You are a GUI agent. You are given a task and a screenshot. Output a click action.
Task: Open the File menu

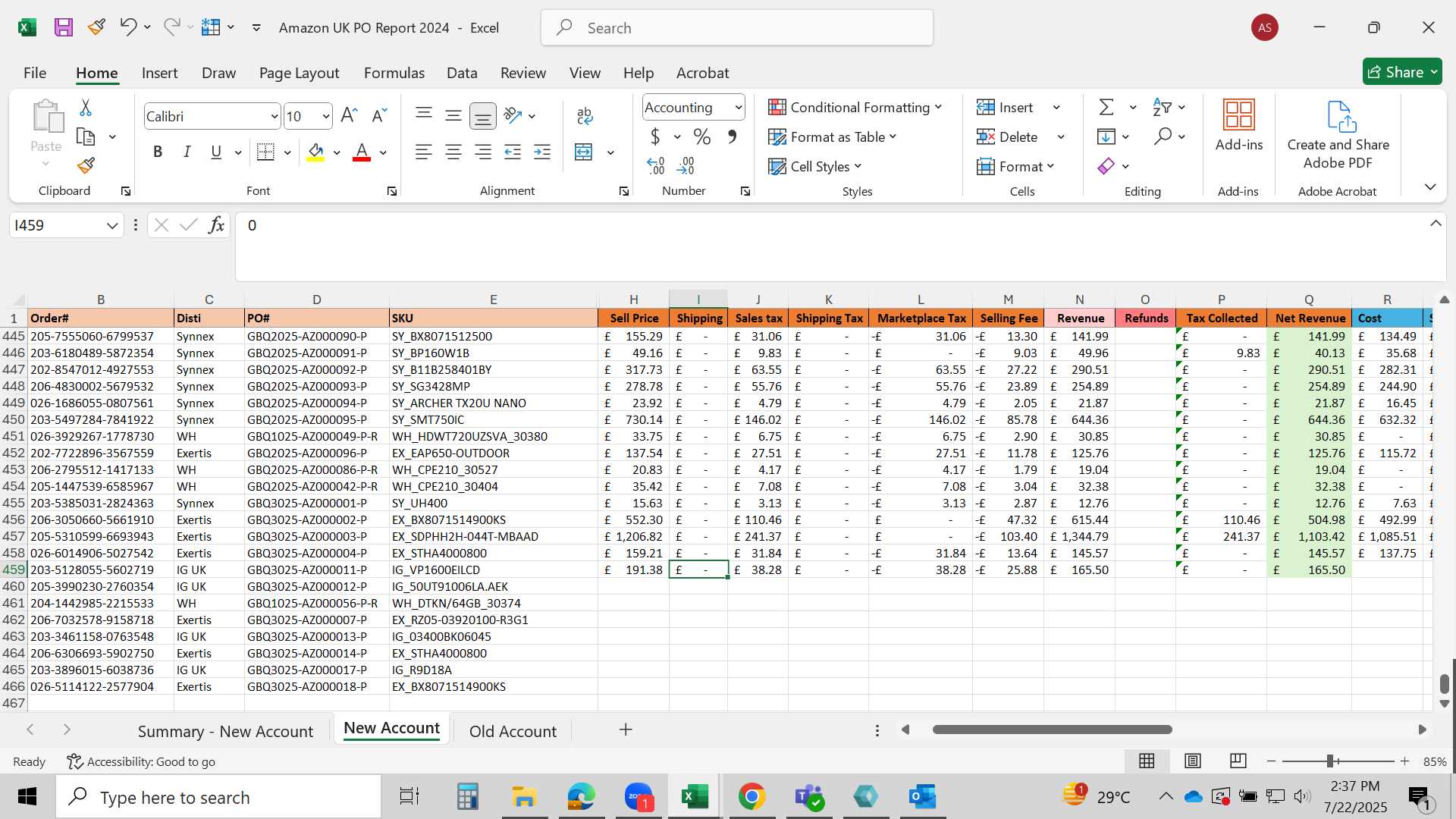(x=35, y=73)
